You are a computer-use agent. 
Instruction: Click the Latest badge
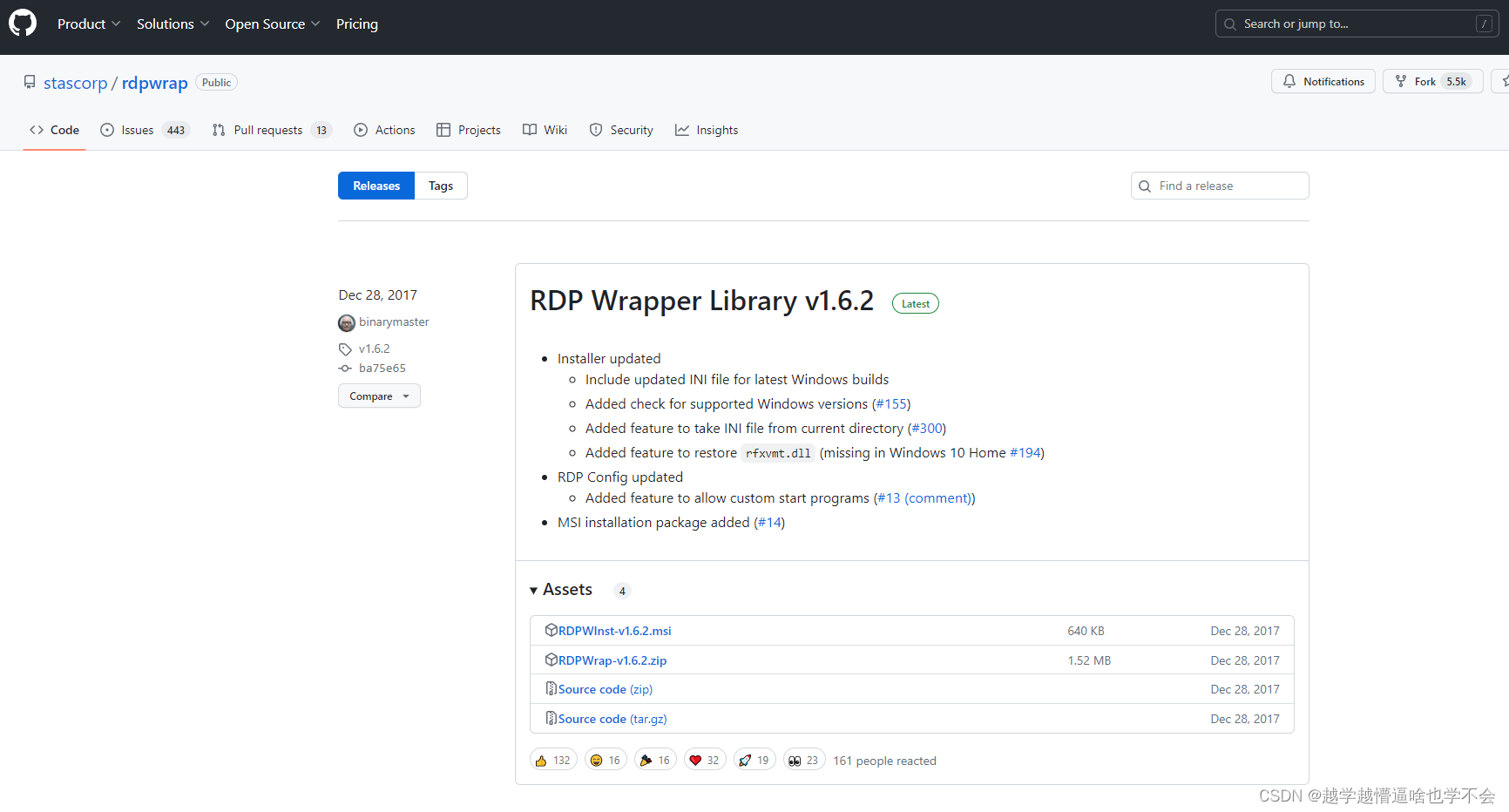click(916, 303)
